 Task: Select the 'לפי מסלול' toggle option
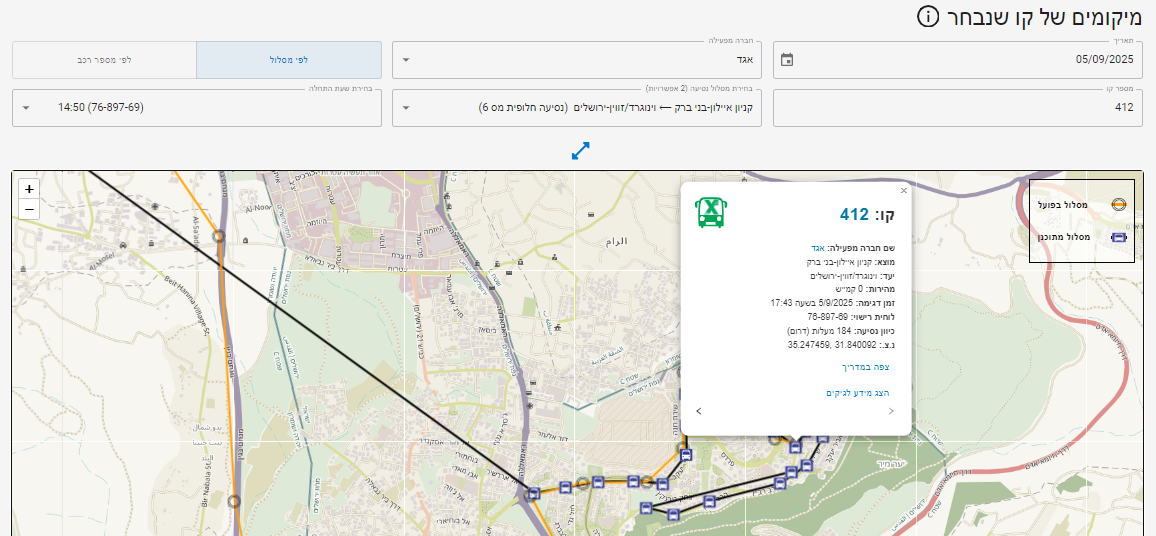pos(289,60)
